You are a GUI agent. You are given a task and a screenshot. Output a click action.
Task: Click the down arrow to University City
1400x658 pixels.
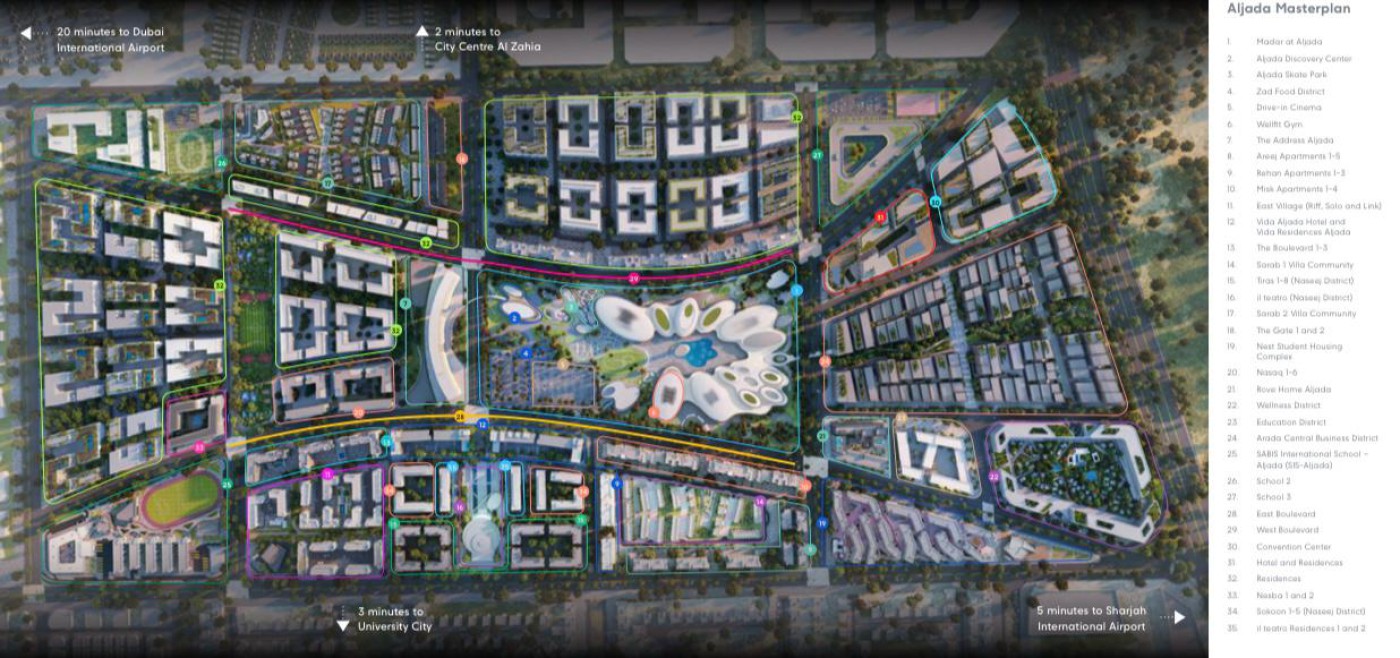(x=343, y=624)
